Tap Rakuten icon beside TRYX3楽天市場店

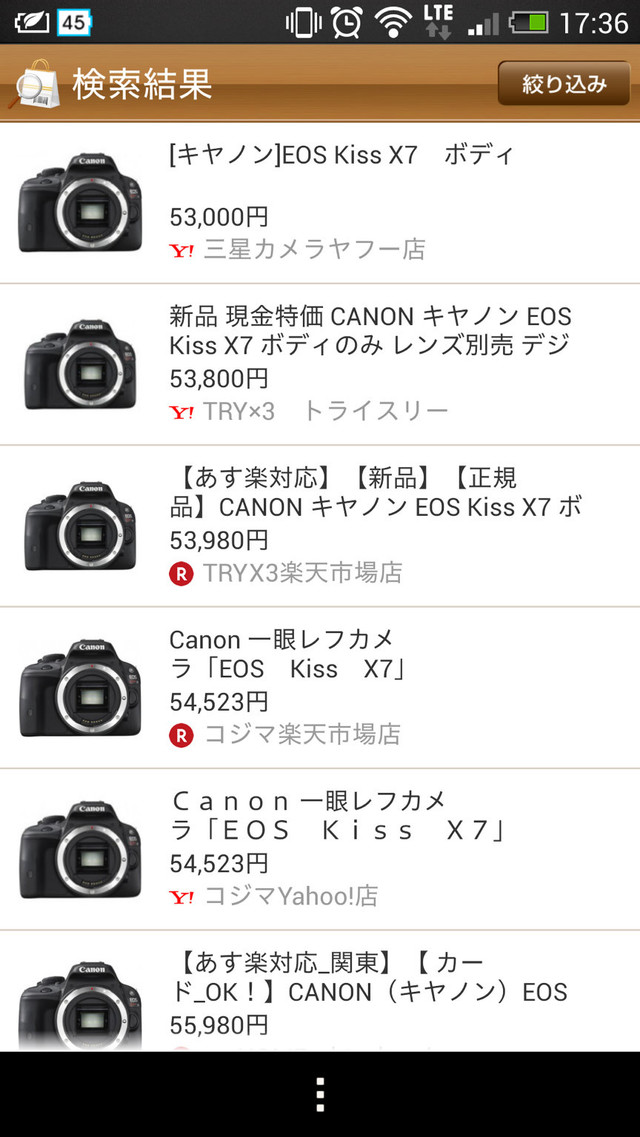click(x=181, y=574)
